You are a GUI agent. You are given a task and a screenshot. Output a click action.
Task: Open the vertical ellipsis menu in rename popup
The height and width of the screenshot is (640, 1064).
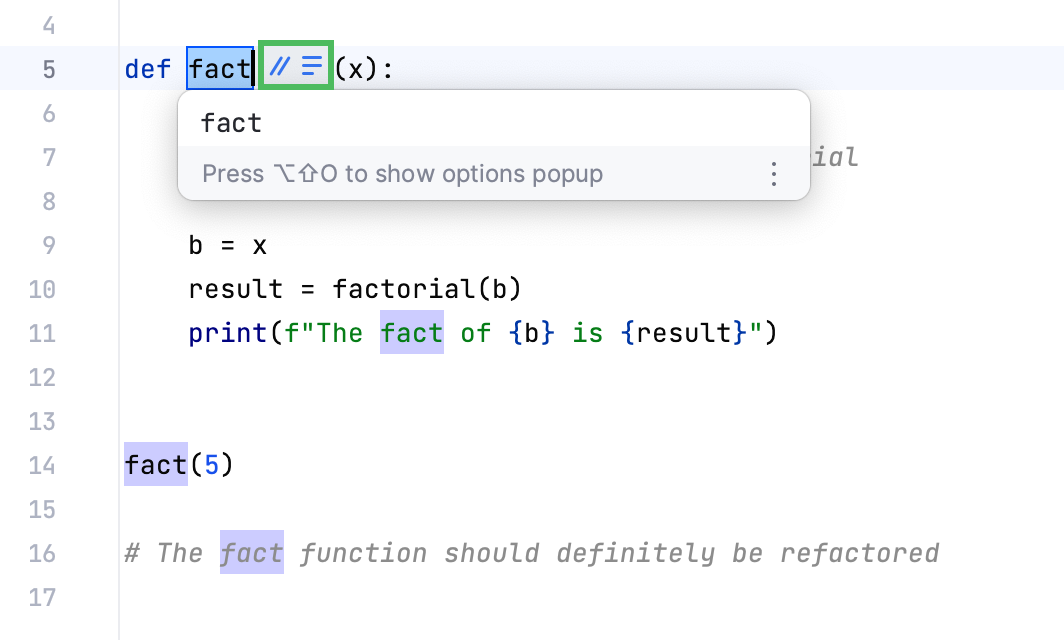(x=774, y=173)
